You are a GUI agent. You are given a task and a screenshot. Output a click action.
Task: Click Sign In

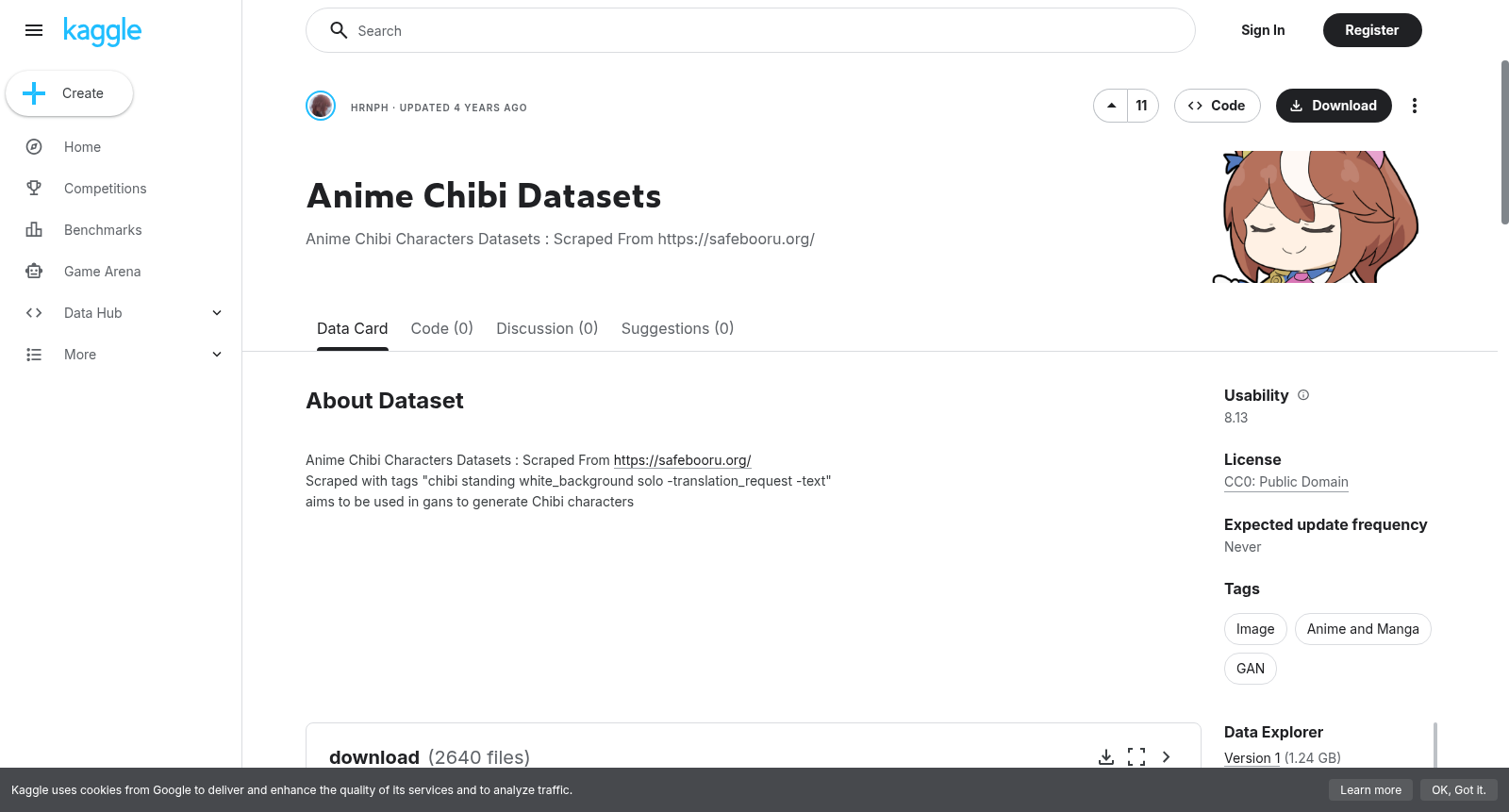point(1263,30)
